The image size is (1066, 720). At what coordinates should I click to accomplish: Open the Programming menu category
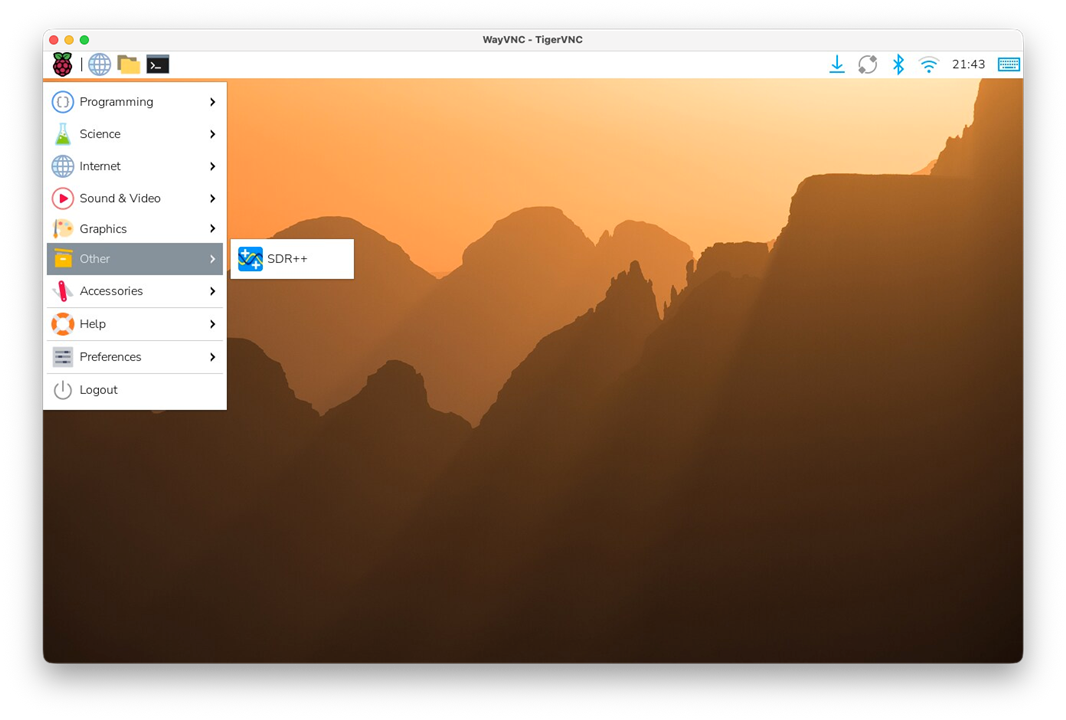coord(135,102)
